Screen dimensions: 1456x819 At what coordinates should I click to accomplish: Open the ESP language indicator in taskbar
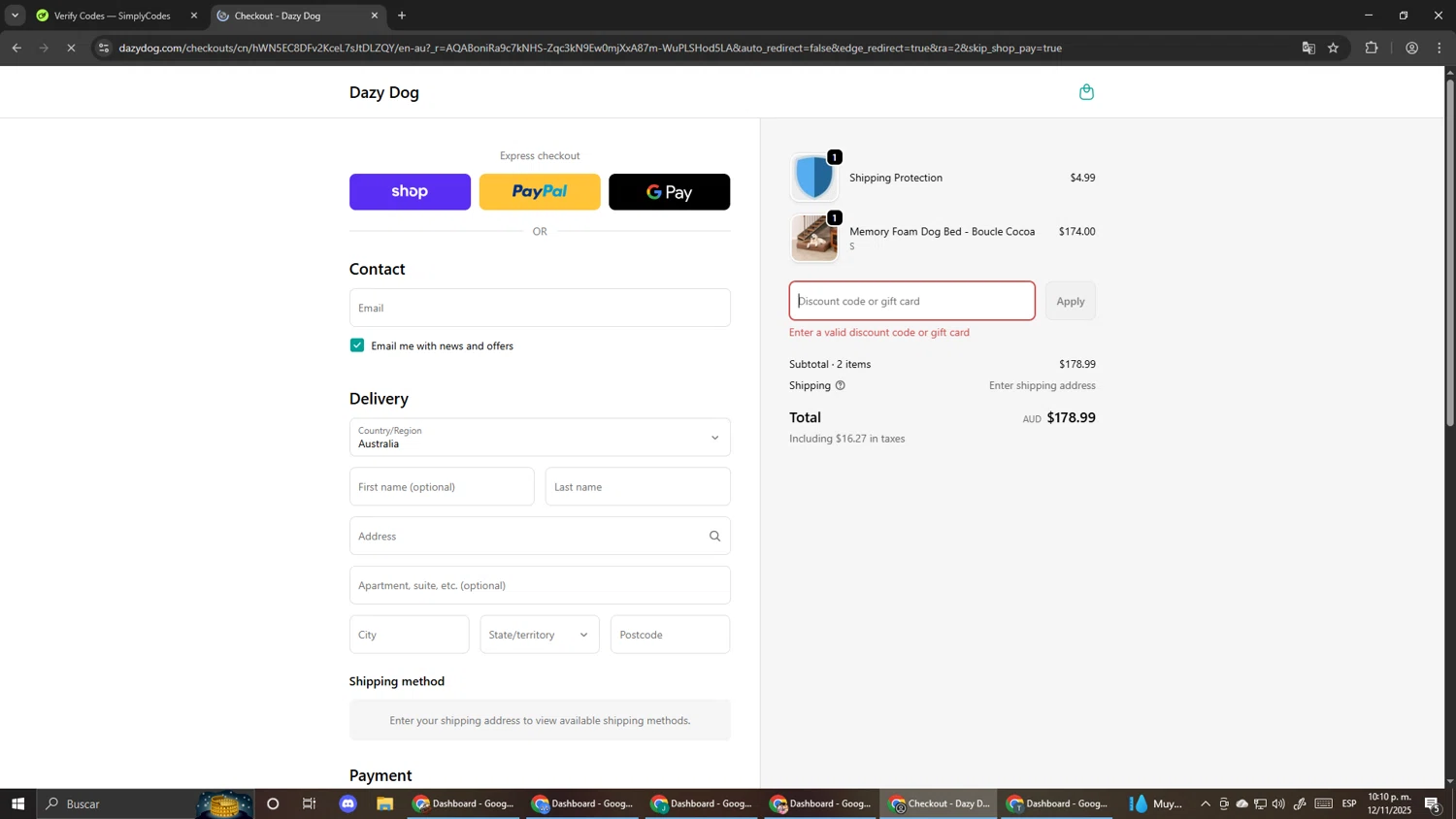tap(1349, 803)
